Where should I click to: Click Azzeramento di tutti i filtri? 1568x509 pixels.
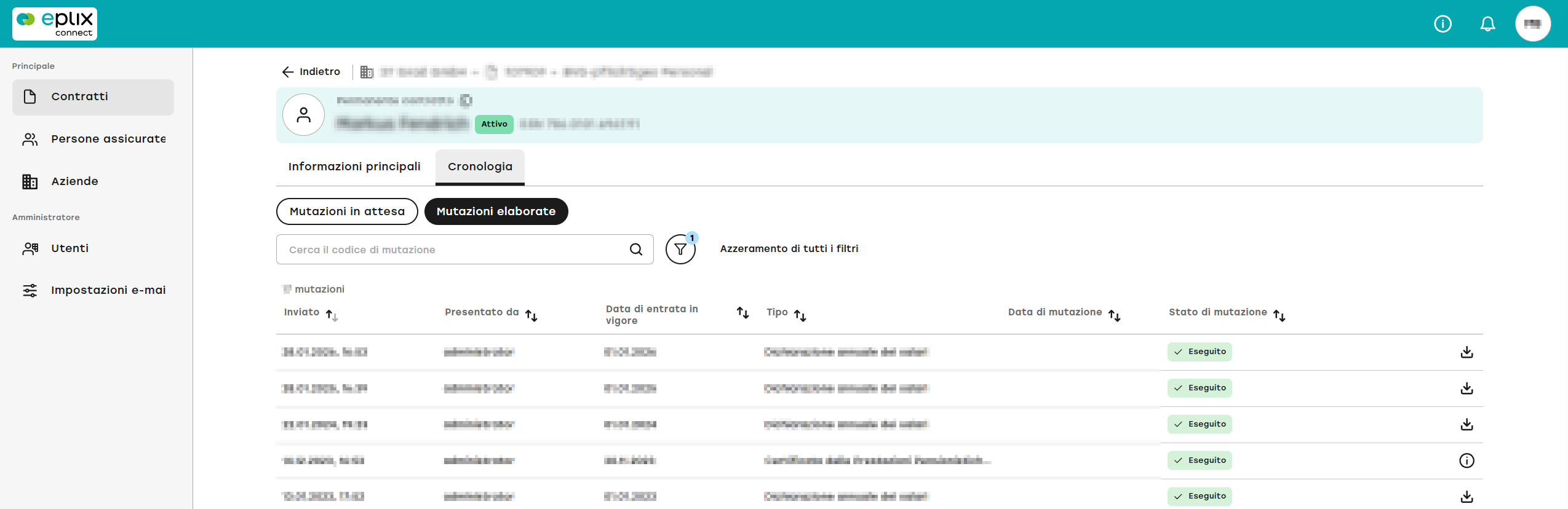(789, 249)
